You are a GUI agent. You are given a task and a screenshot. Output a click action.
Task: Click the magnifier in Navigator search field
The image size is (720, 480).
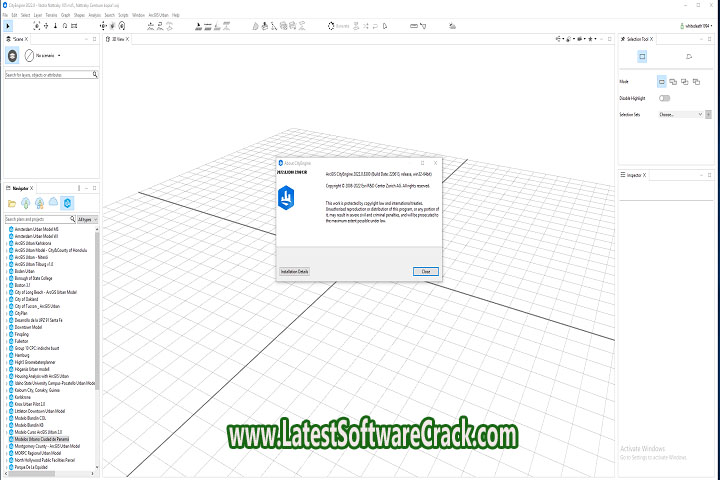(72, 219)
